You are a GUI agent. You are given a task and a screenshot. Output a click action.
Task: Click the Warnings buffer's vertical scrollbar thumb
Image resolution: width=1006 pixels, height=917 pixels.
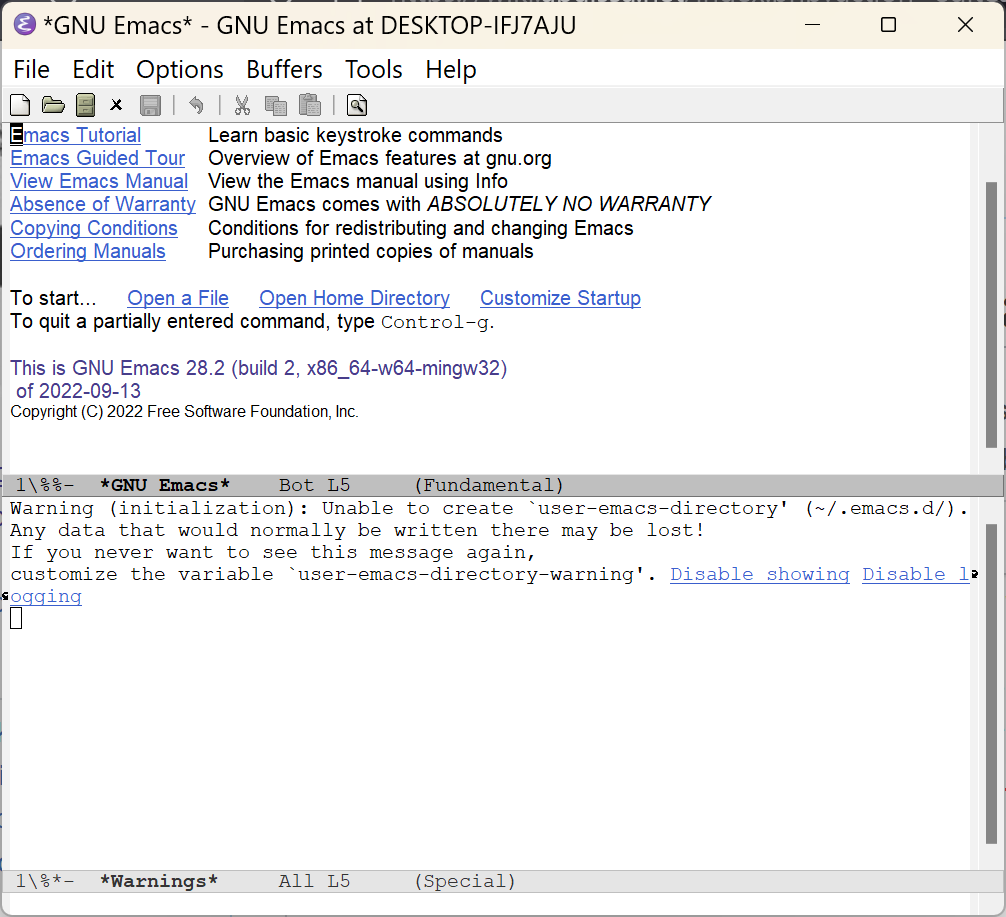click(x=991, y=684)
